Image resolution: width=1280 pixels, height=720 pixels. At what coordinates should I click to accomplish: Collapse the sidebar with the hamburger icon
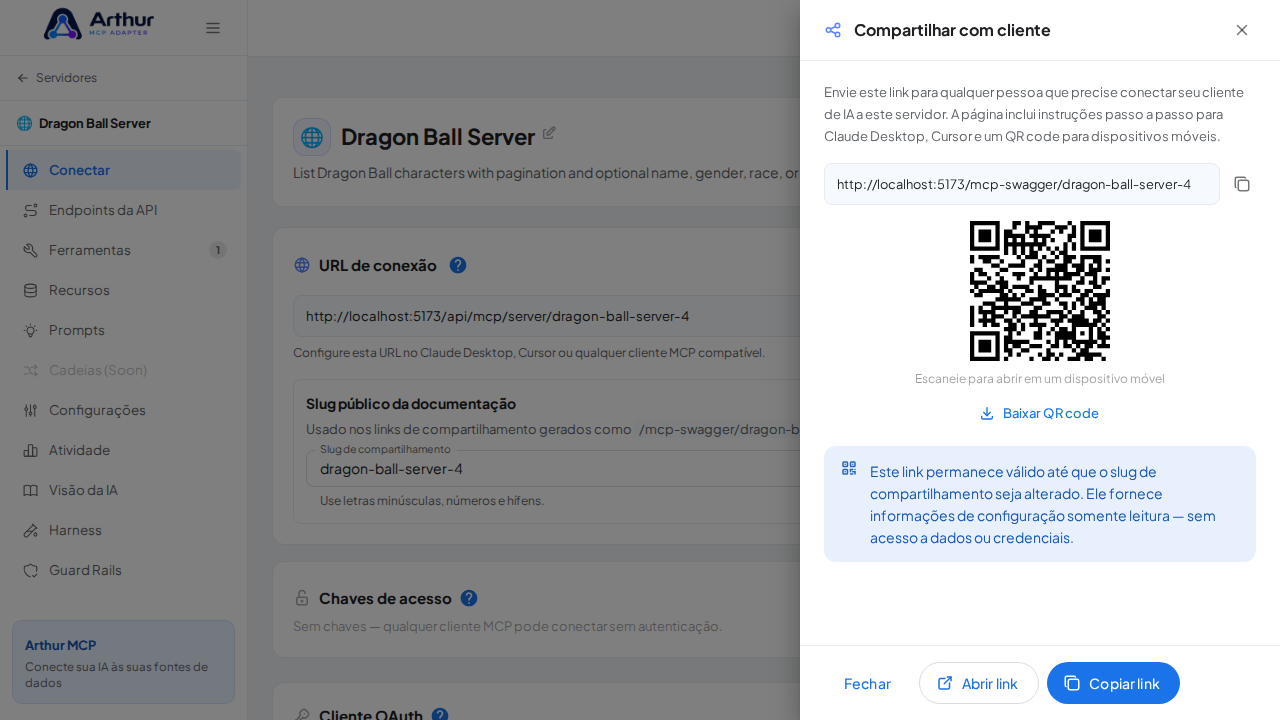(213, 28)
